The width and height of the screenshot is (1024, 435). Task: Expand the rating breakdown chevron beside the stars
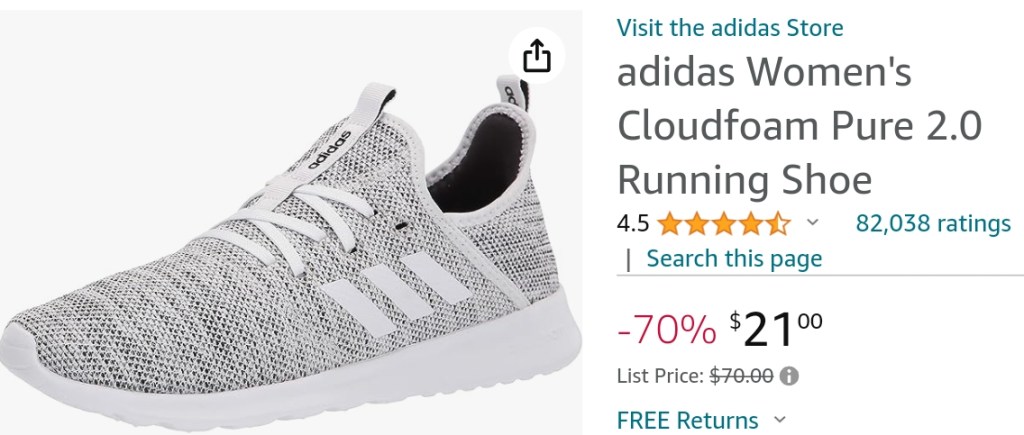(812, 223)
